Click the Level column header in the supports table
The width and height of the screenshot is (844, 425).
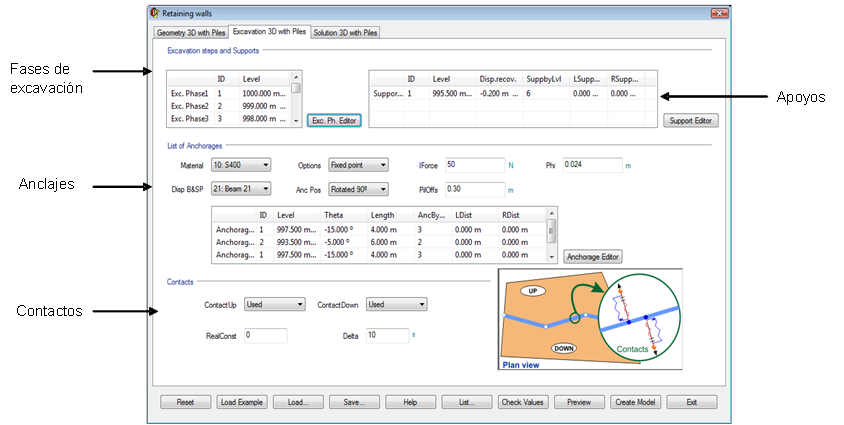452,79
